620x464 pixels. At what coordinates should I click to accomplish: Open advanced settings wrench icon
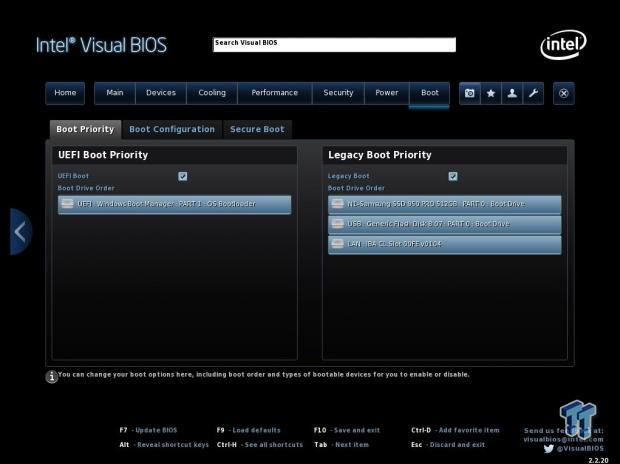(x=533, y=93)
